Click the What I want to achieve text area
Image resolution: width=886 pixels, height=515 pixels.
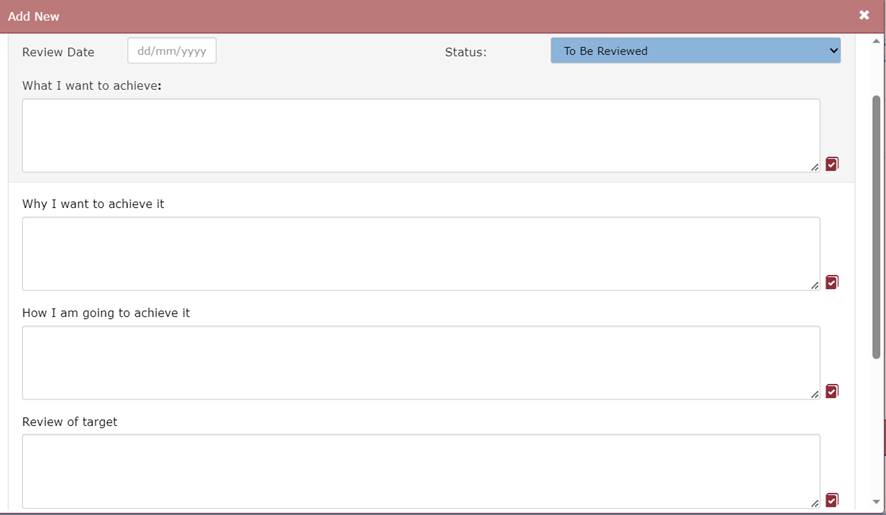[x=421, y=136]
